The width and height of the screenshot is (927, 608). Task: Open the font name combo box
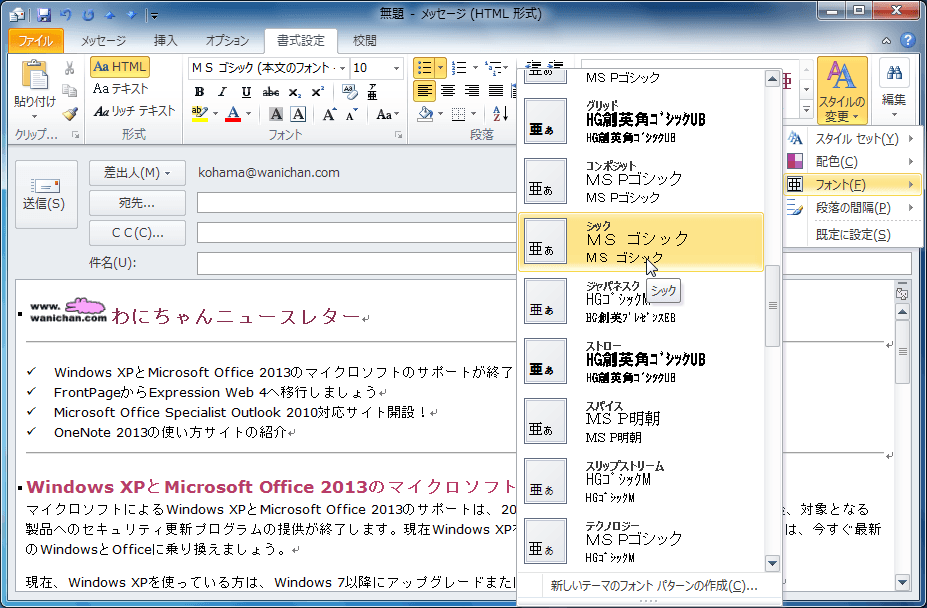click(x=268, y=69)
